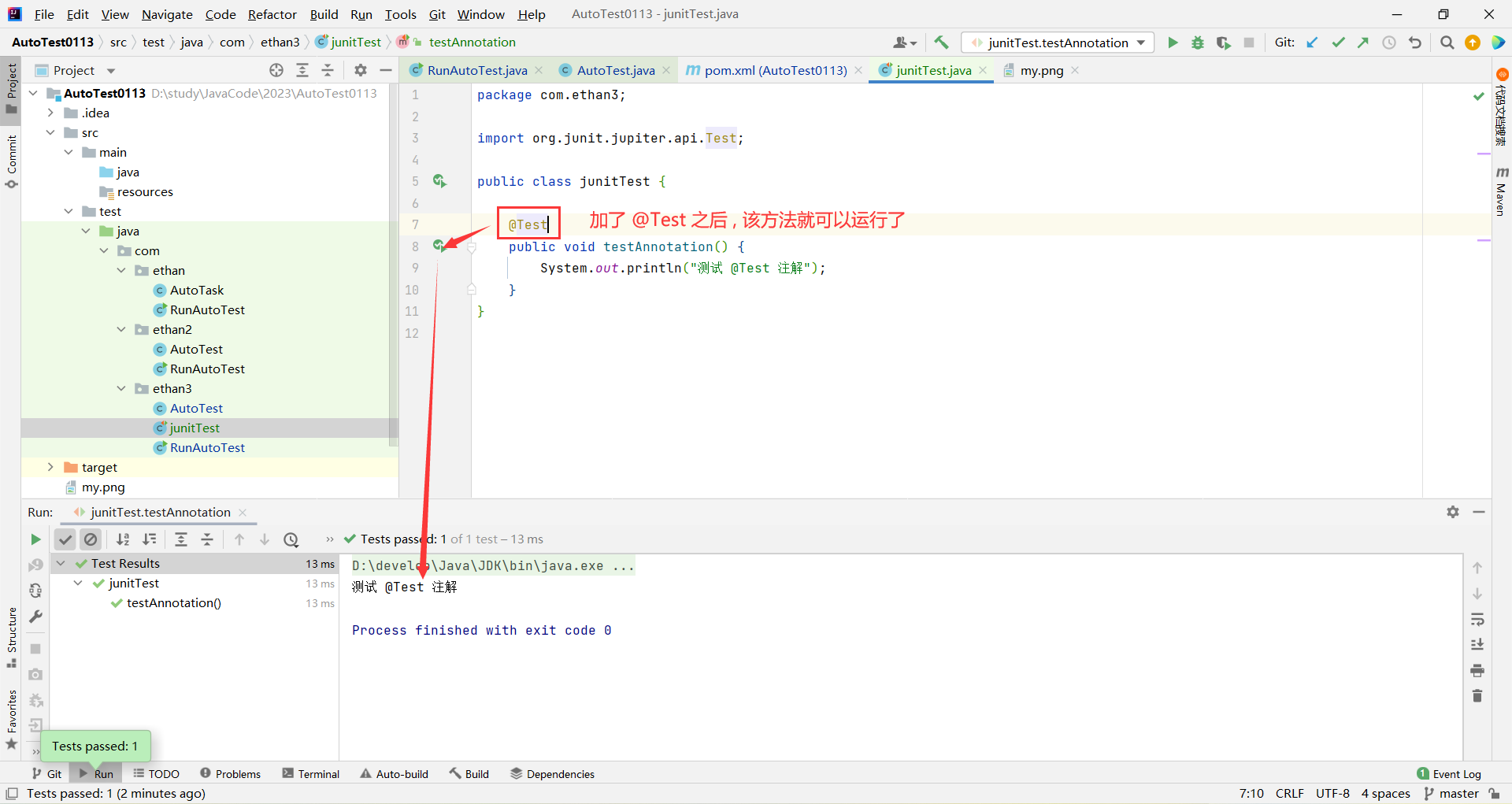
Task: Collapse the ethan2 package
Action: [x=121, y=329]
